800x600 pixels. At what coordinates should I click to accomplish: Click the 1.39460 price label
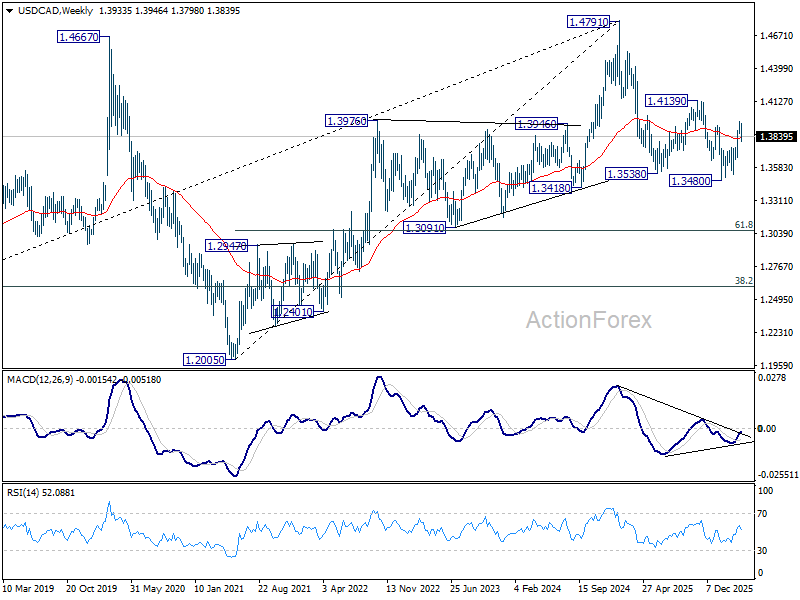click(536, 123)
